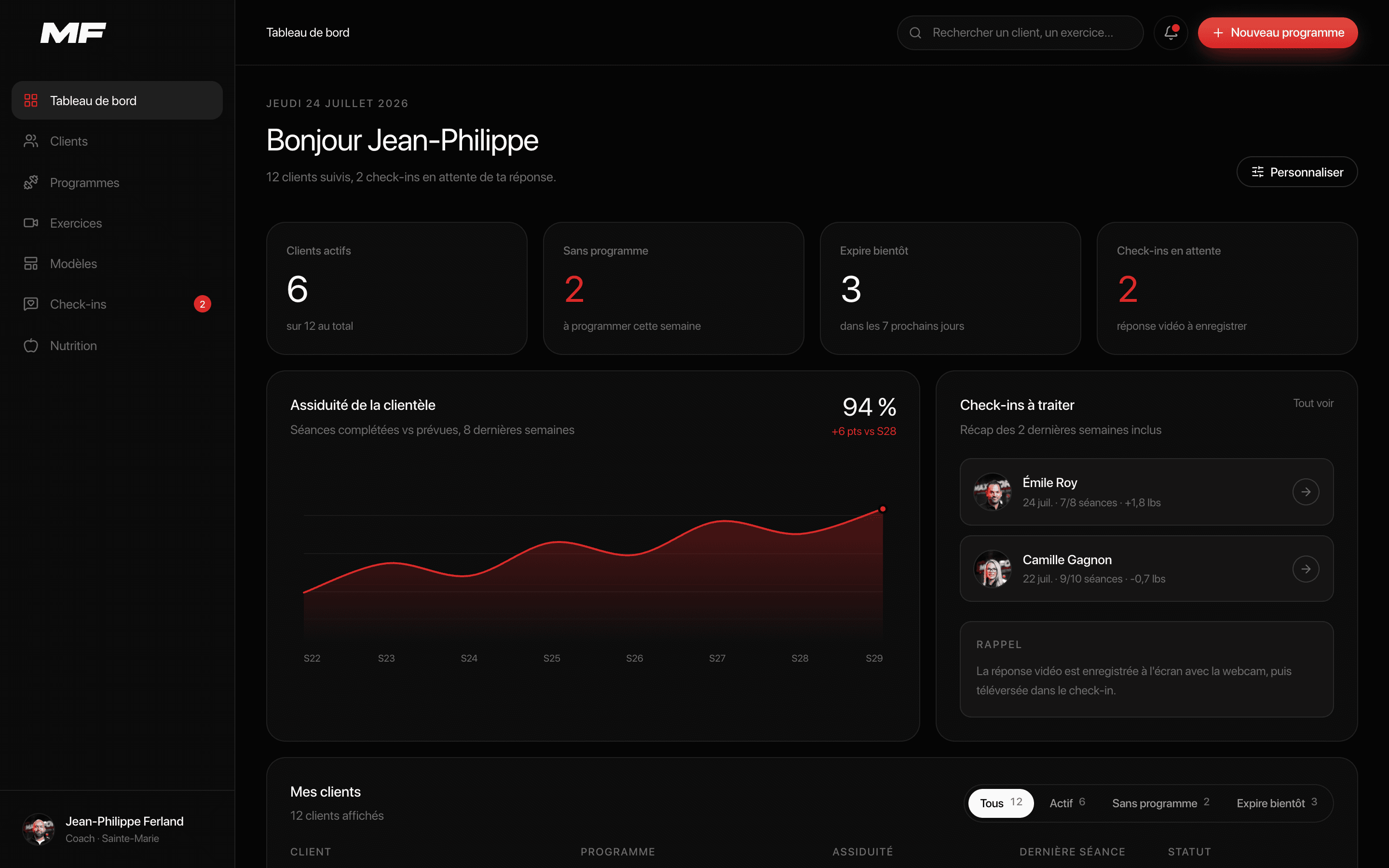This screenshot has width=1389, height=868.
Task: Select the Tous filter tab
Action: coord(1001,803)
